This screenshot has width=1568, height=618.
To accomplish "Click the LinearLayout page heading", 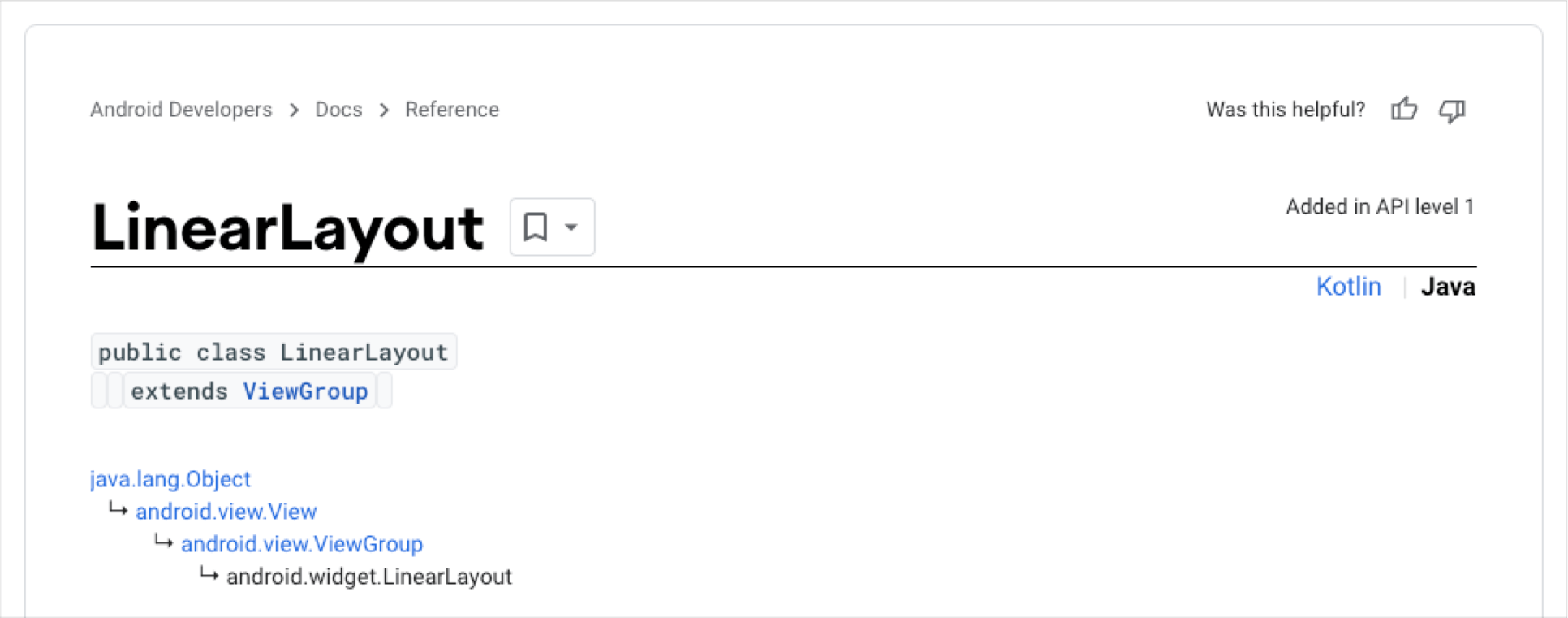I will 288,229.
